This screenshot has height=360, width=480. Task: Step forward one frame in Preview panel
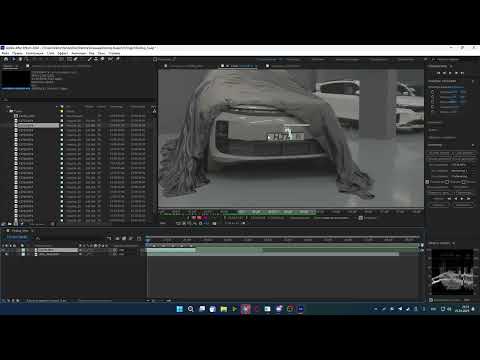(x=456, y=73)
